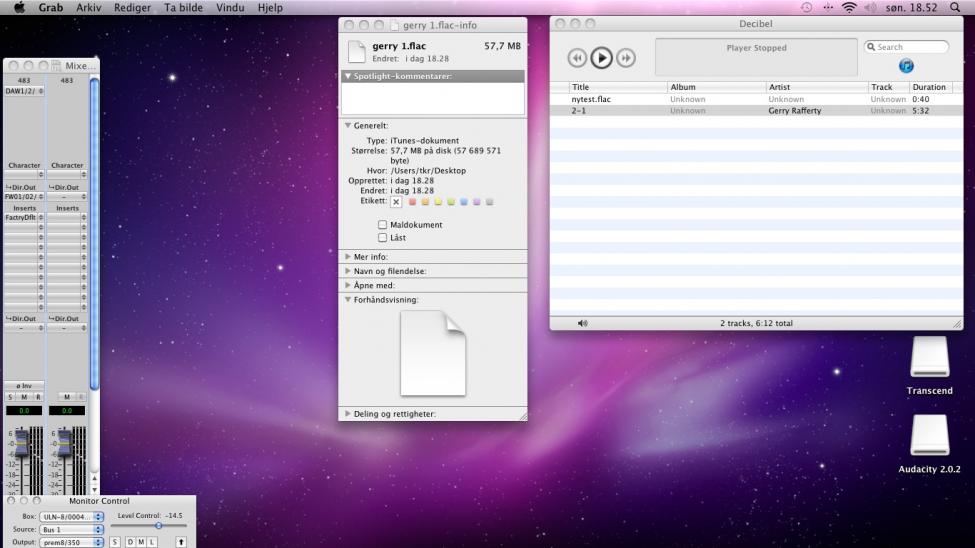Expand the Åpne med section

point(348,286)
